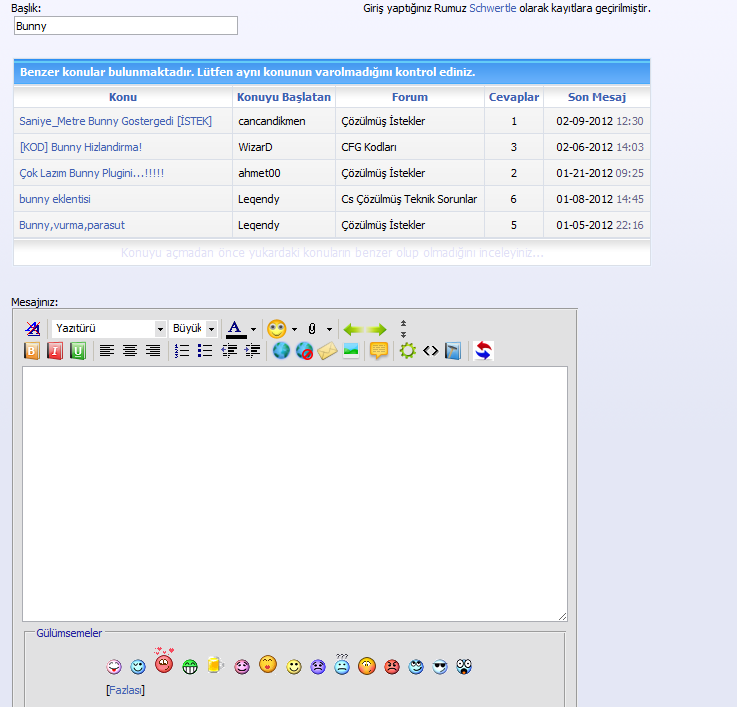
Task: Toggle underline formatting button
Action: (x=78, y=351)
